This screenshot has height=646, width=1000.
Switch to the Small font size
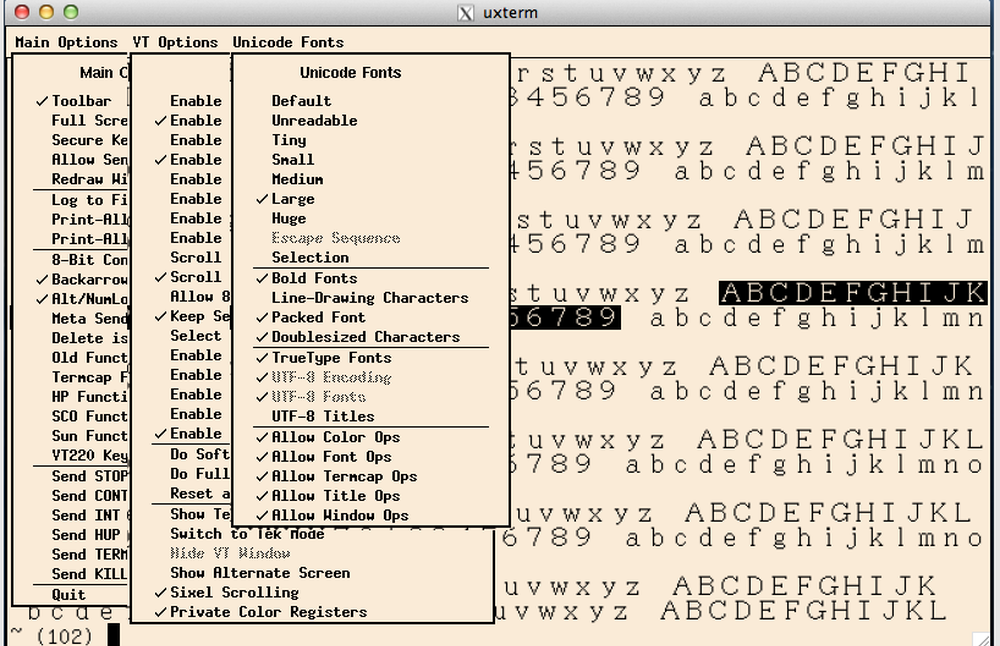coord(293,159)
